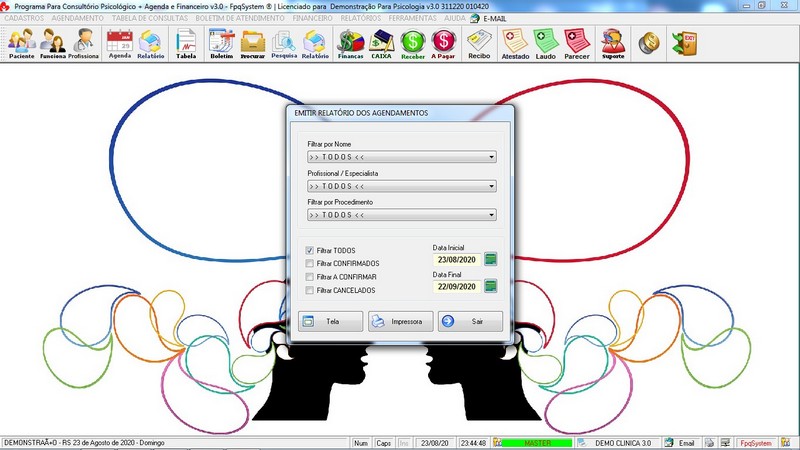
Task: Open calendar picker for Data Final
Action: click(x=490, y=286)
